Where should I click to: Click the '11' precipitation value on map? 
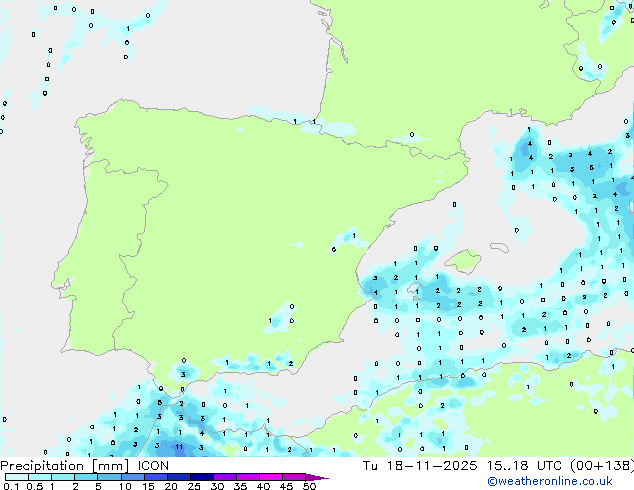click(179, 447)
